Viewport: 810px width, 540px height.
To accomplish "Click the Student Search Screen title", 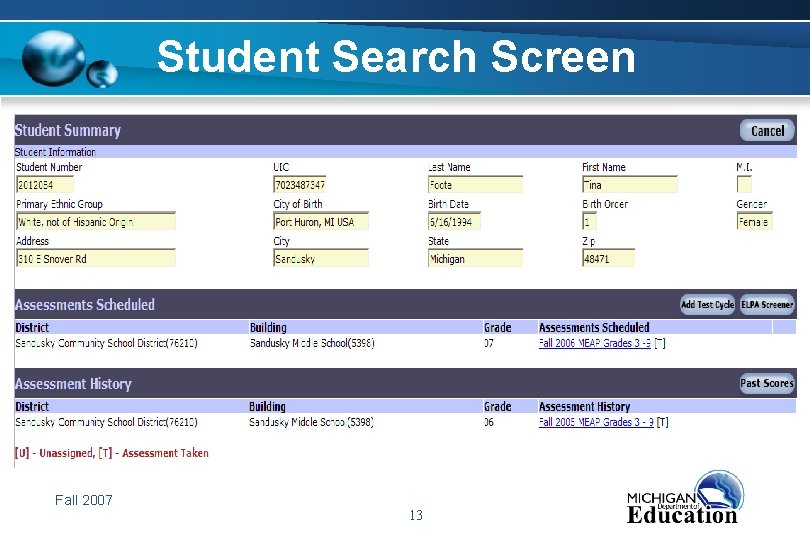I will [396, 57].
